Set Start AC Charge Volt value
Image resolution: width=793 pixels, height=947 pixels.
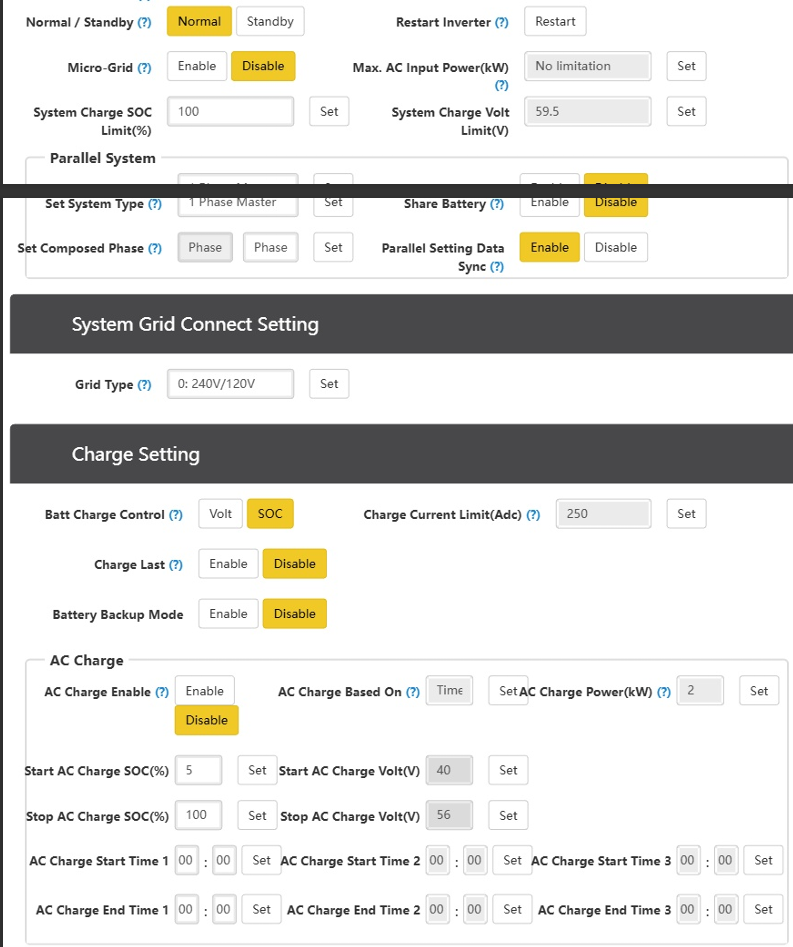coord(508,770)
